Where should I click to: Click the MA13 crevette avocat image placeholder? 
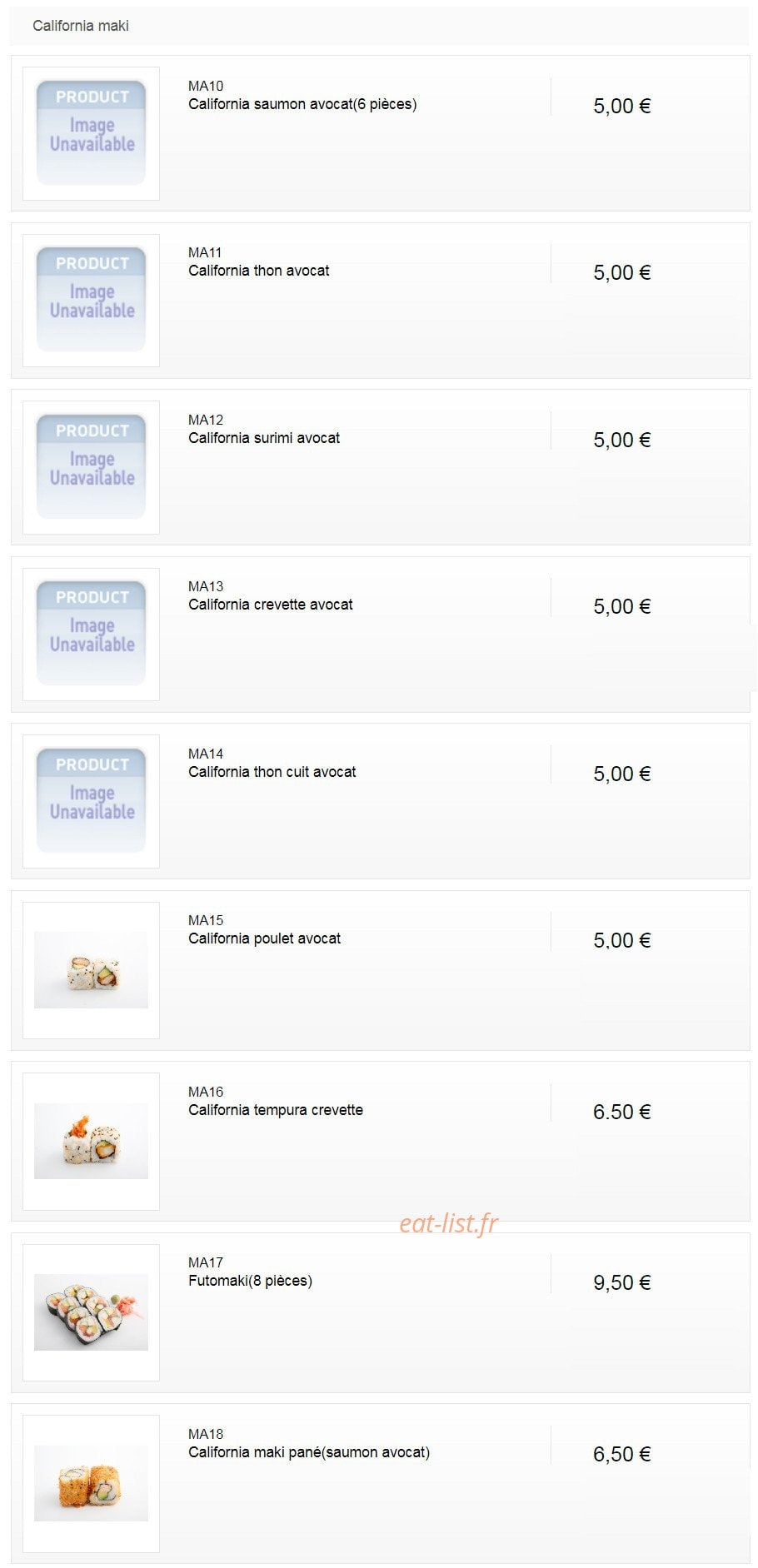[91, 634]
